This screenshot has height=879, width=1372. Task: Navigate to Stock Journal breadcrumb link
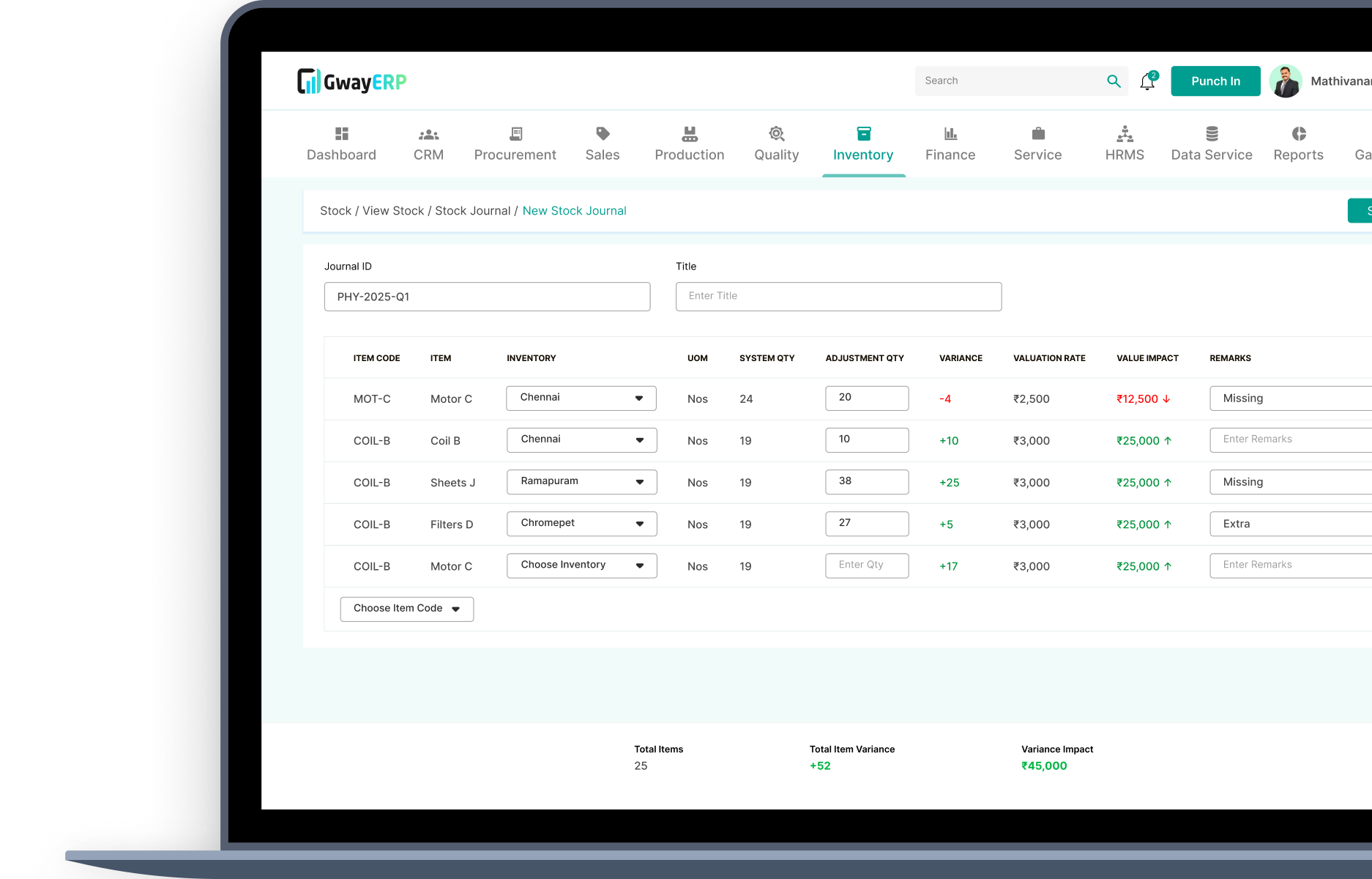(472, 211)
